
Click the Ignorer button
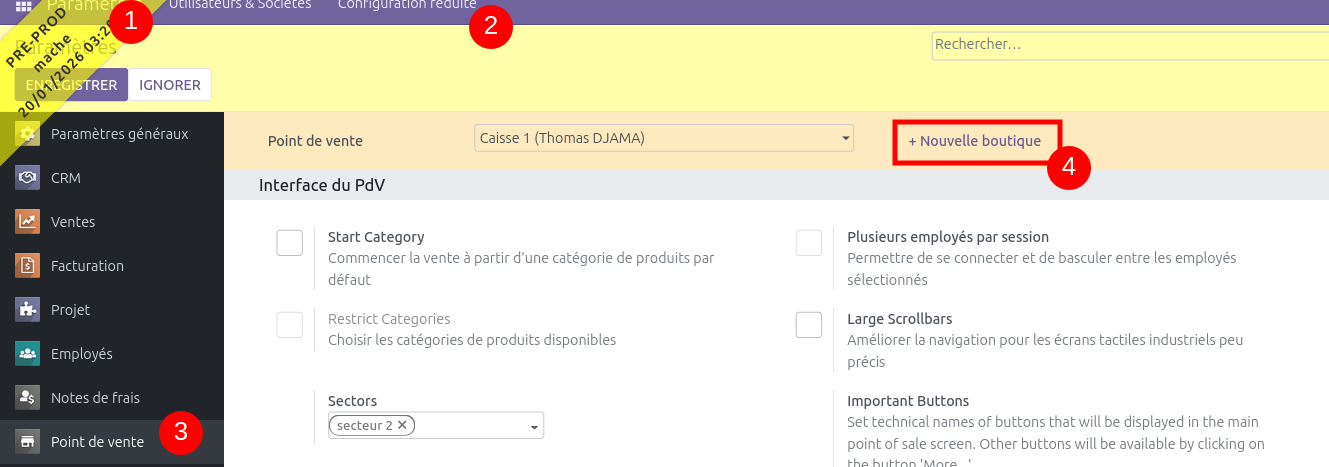tap(170, 85)
